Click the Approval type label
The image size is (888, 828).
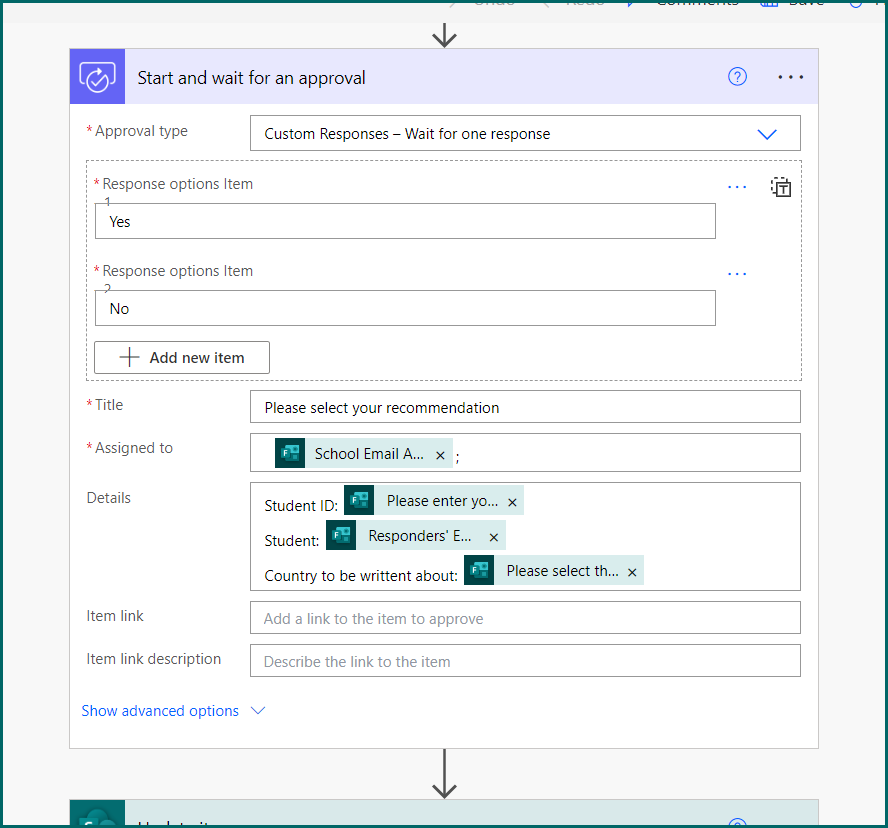(x=141, y=131)
